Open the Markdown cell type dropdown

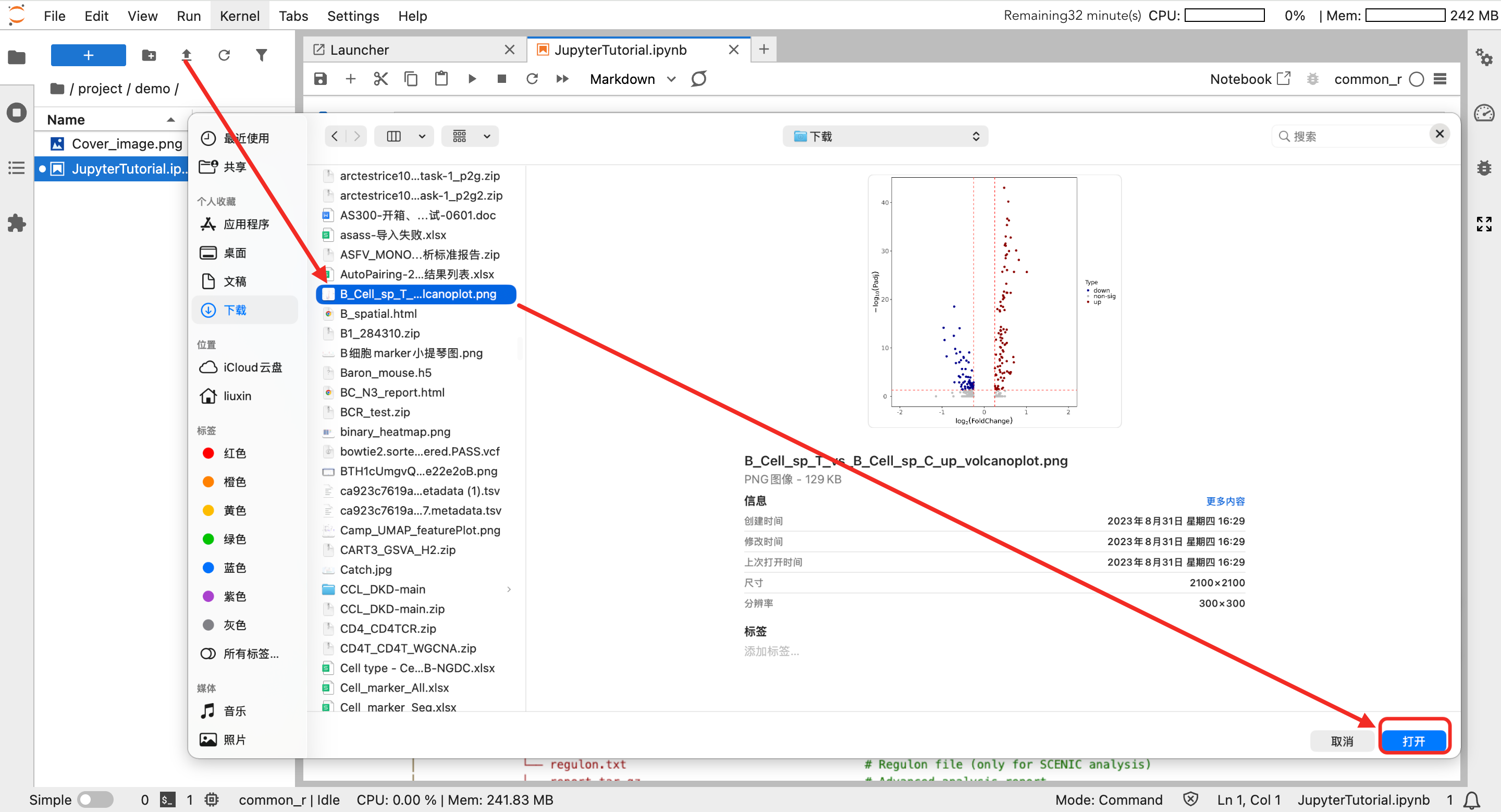pos(632,79)
